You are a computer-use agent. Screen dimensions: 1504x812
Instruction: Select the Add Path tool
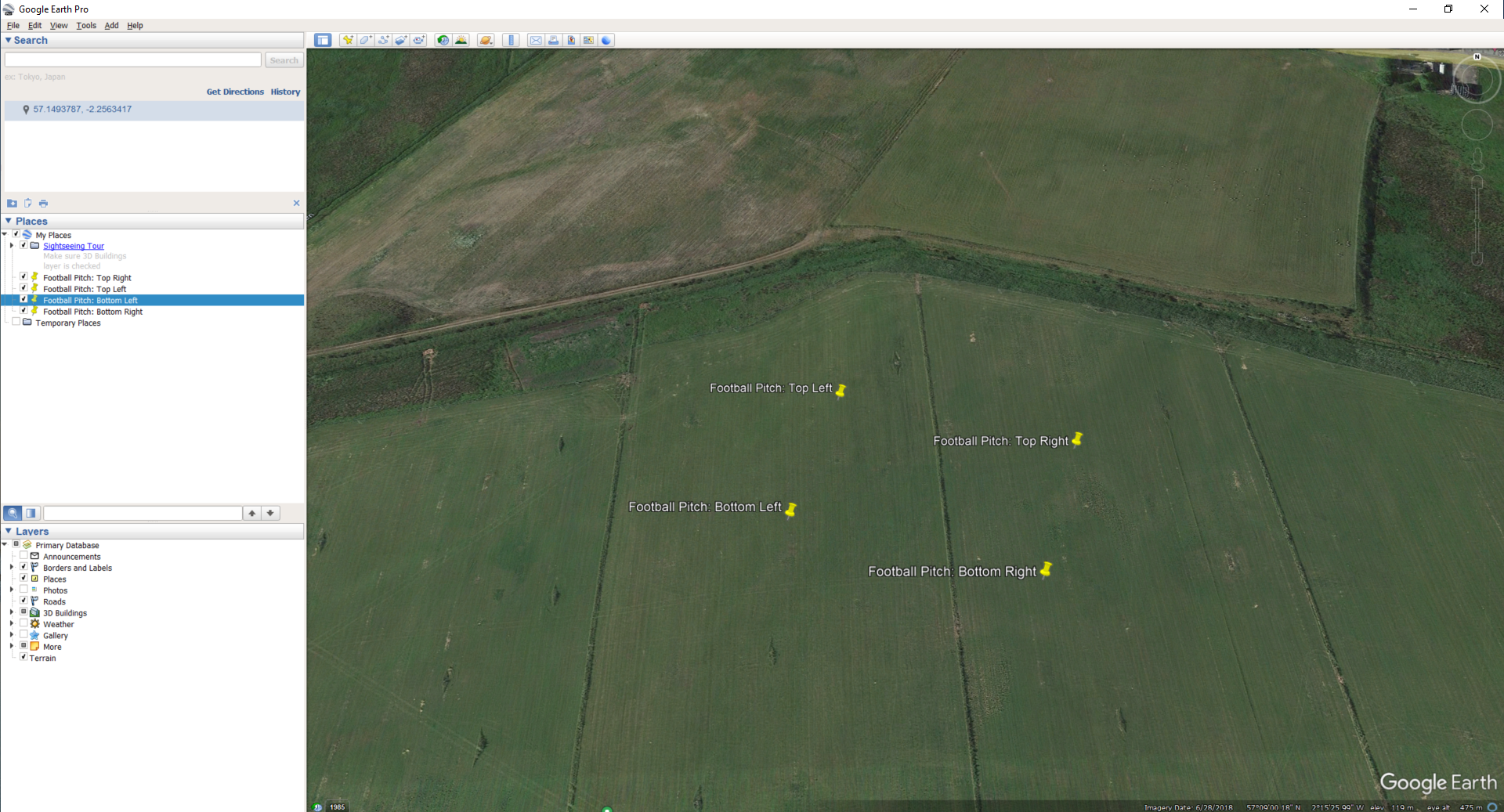pyautogui.click(x=384, y=40)
